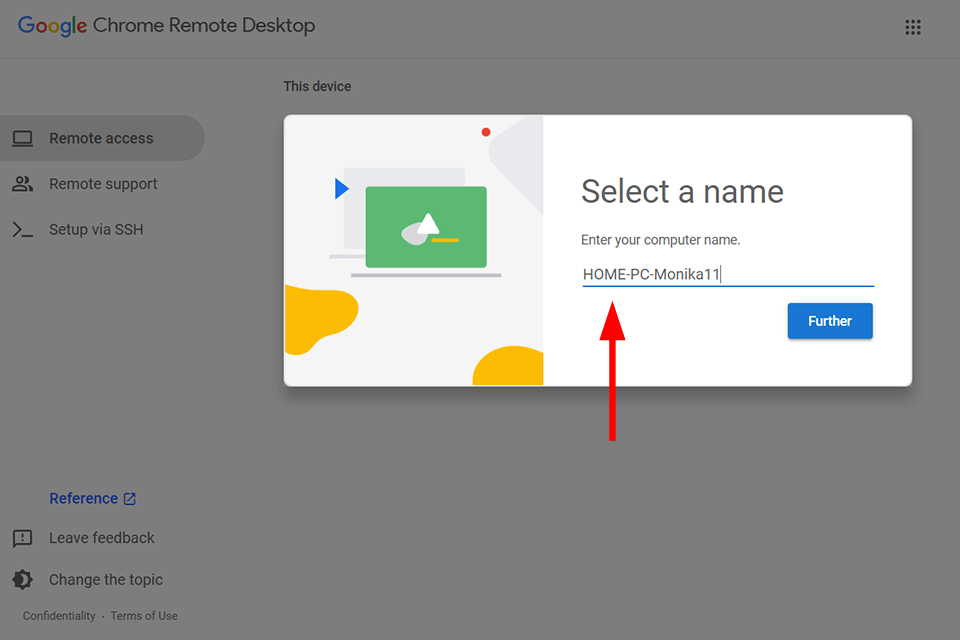
Task: Click the 'This device' section label
Action: (317, 86)
